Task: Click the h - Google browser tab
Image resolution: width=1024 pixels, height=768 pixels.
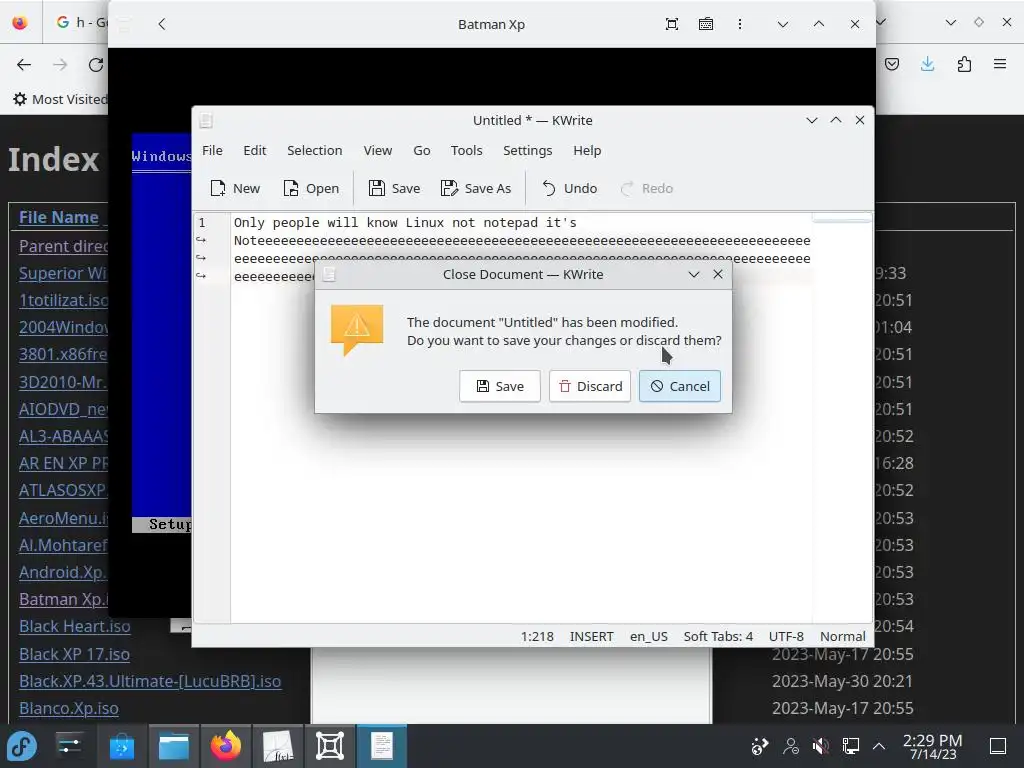Action: (83, 22)
